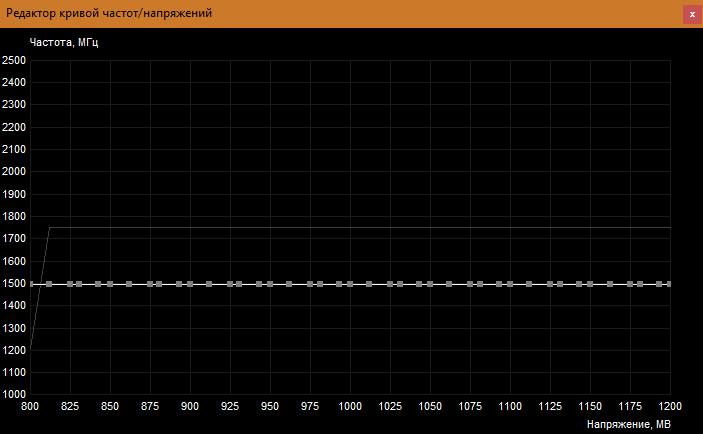Click the 'Напряжение, МВ' axis label
703x434 pixels.
pyautogui.click(x=629, y=424)
